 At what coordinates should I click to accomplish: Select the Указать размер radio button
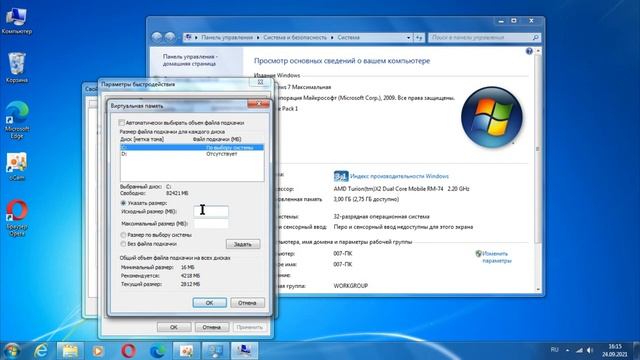coord(123,203)
